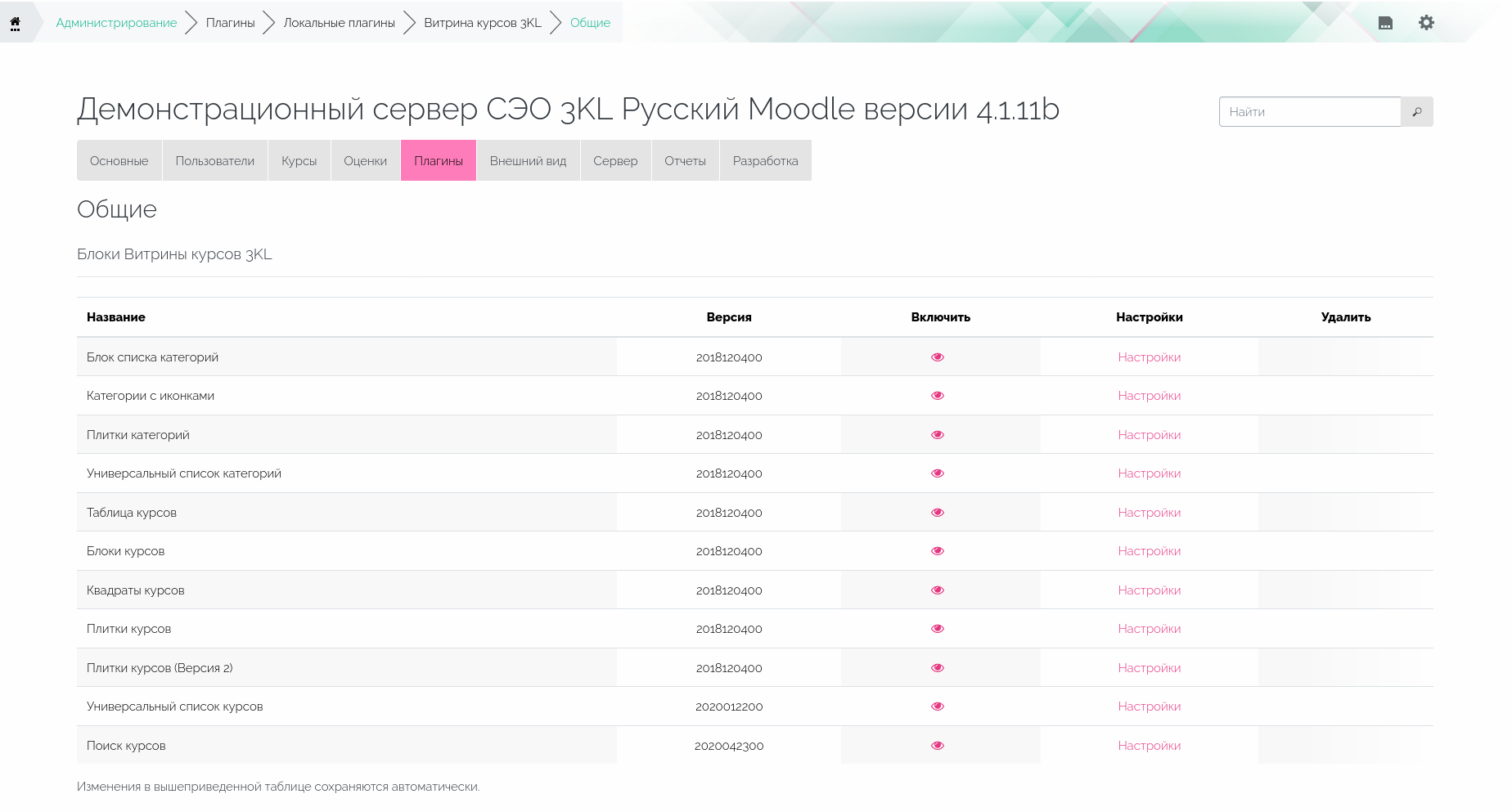Click the Название column header

point(116,317)
